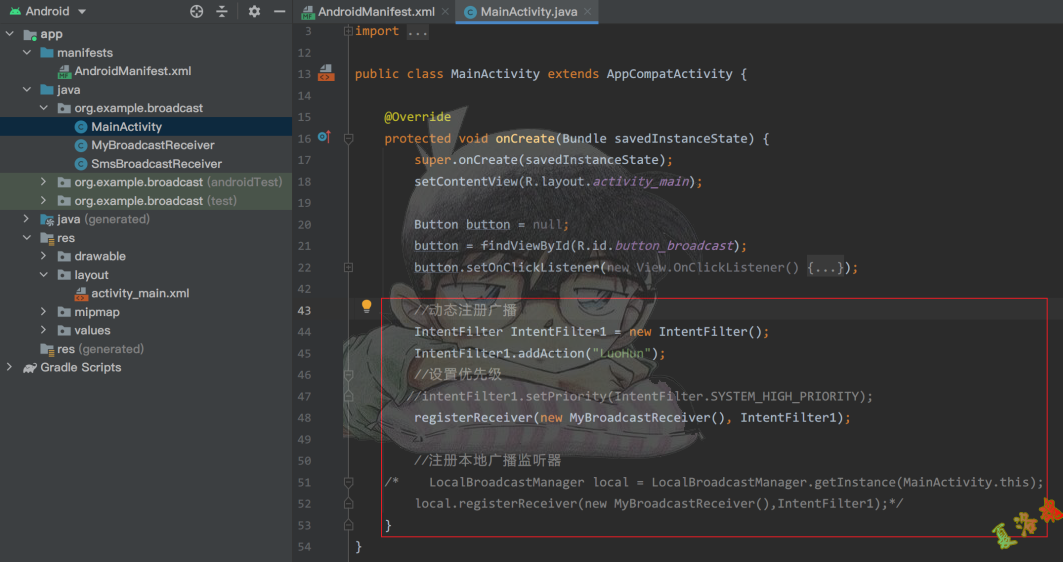The width and height of the screenshot is (1063, 562).
Task: Click the Select Opened File target icon
Action: [196, 11]
